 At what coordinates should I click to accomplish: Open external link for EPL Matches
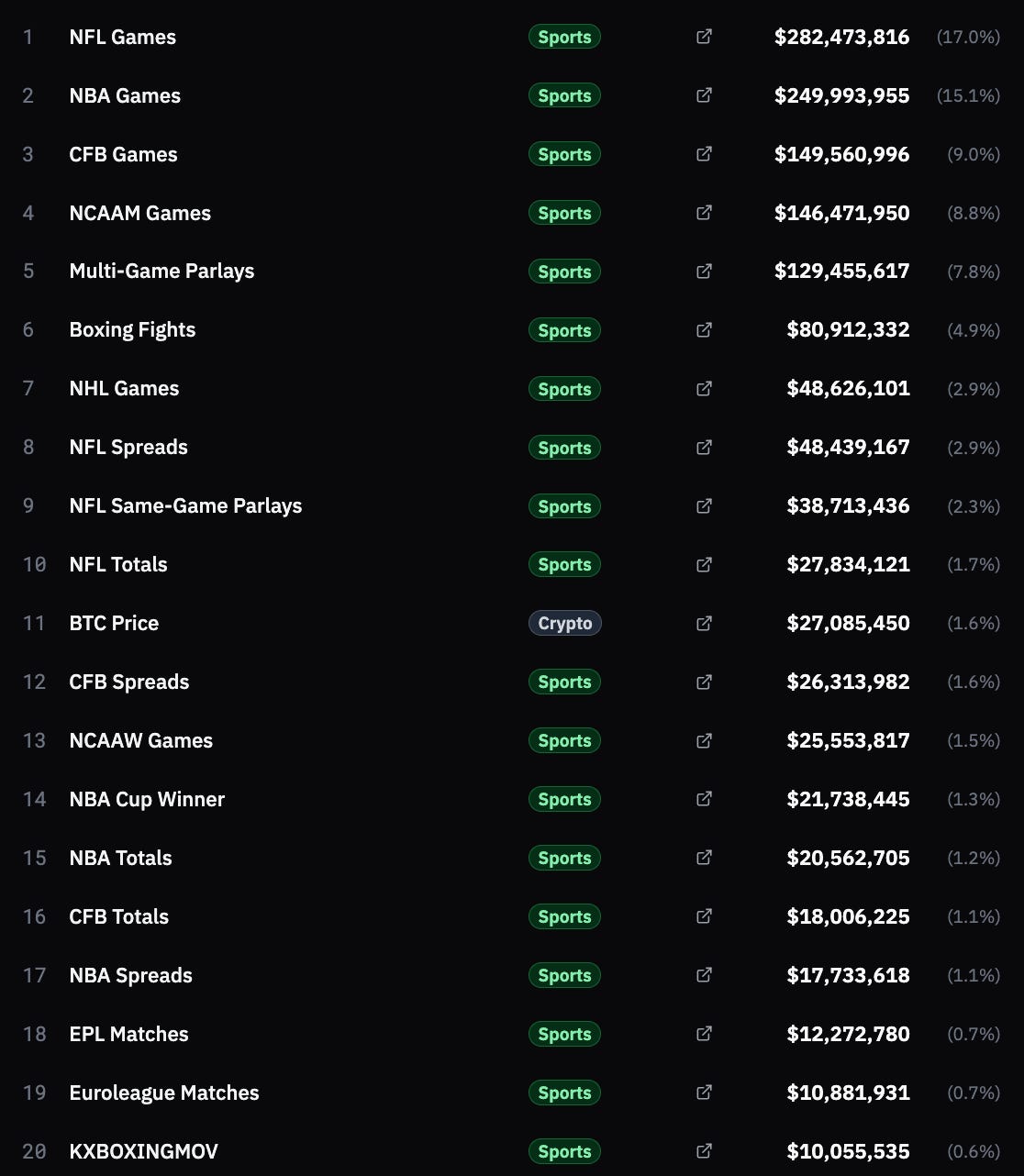pyautogui.click(x=704, y=1034)
